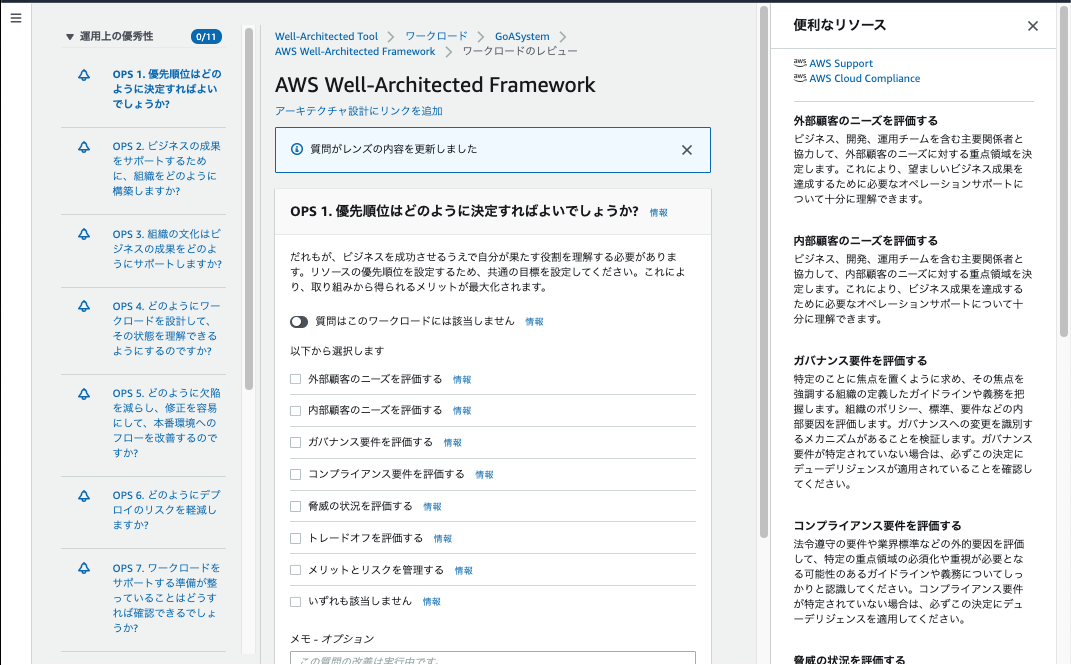The image size is (1071, 665).
Task: Click the AWS logo next to AWS Support
Action: point(800,63)
